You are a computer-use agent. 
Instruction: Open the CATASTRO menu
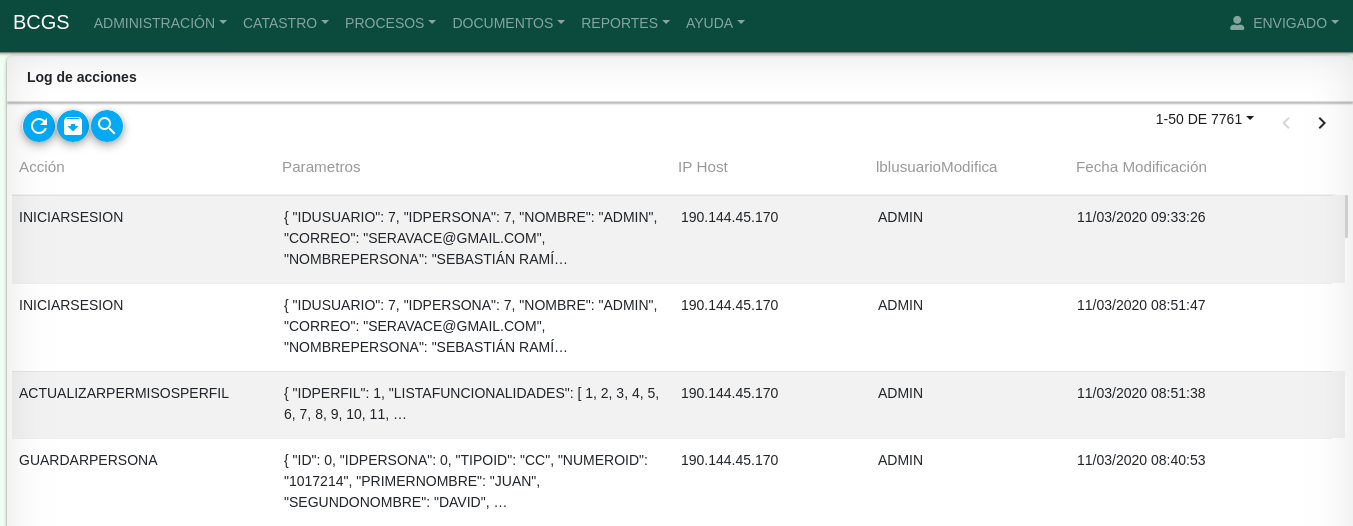click(285, 23)
